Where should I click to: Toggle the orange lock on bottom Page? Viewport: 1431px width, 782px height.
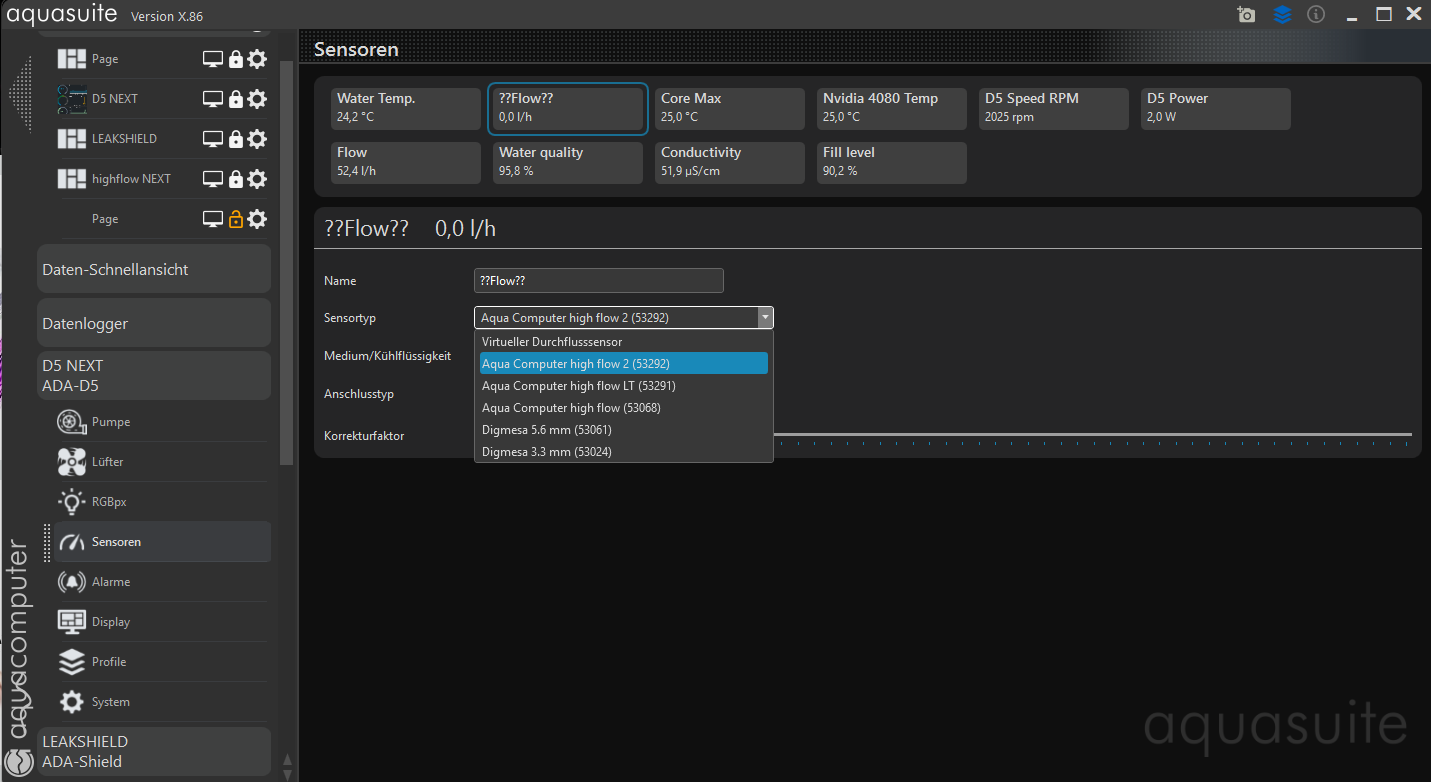[x=236, y=219]
